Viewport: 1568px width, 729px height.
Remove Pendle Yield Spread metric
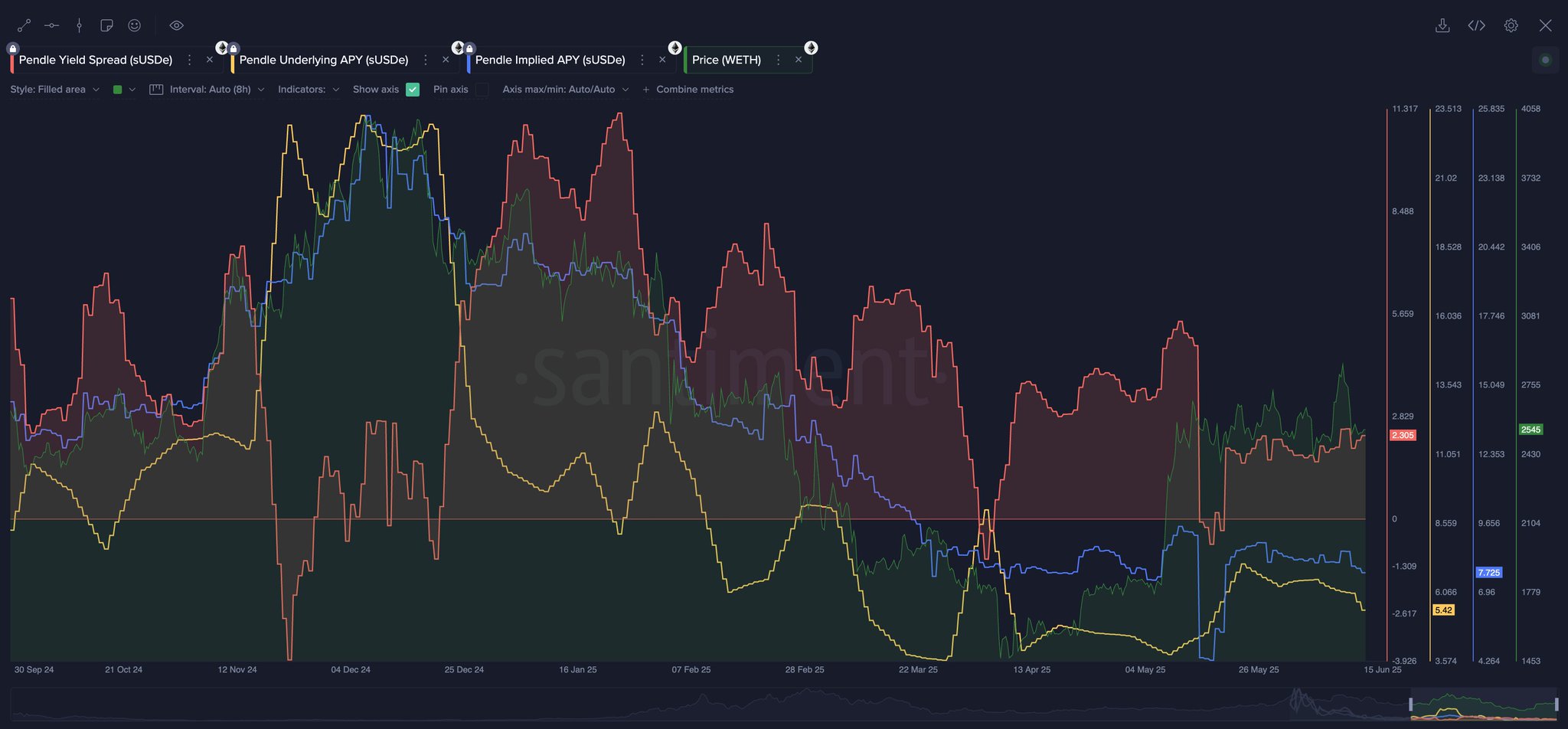coord(210,60)
